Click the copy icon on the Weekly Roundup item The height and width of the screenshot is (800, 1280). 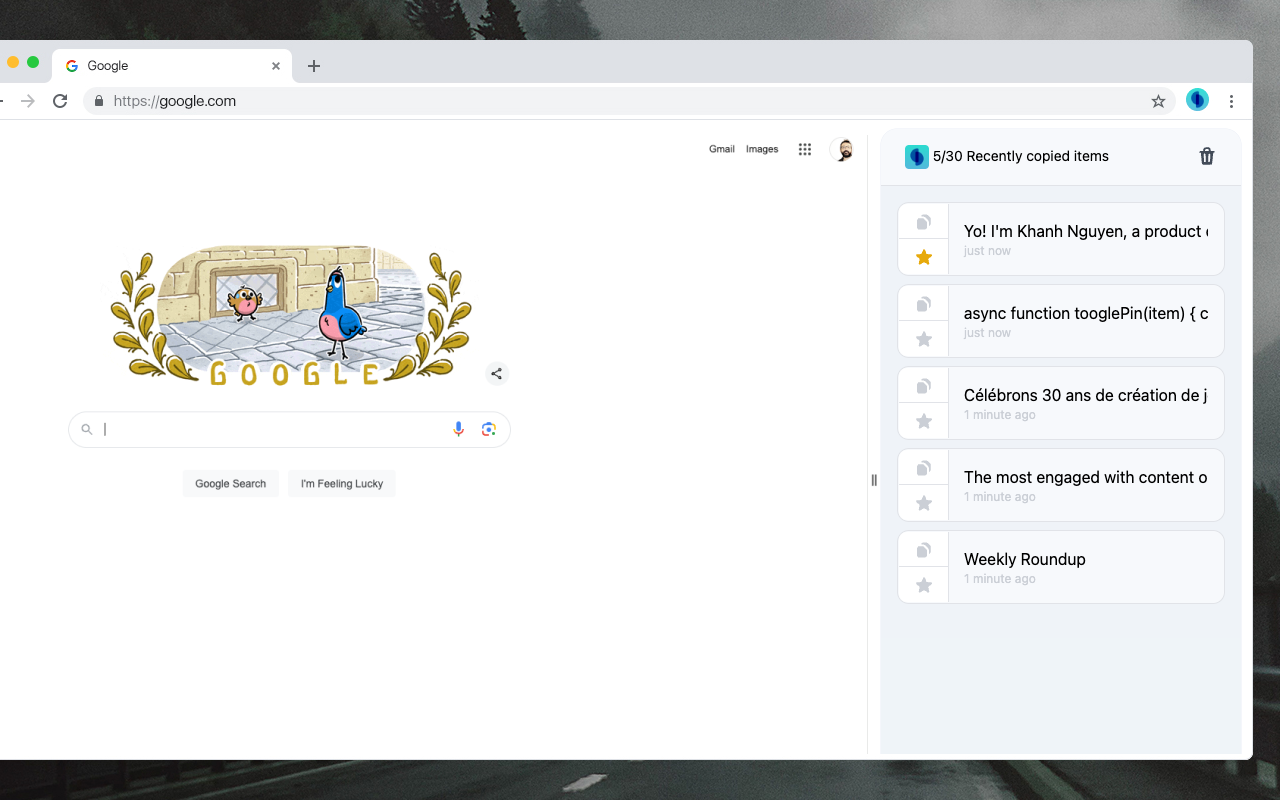coord(922,548)
